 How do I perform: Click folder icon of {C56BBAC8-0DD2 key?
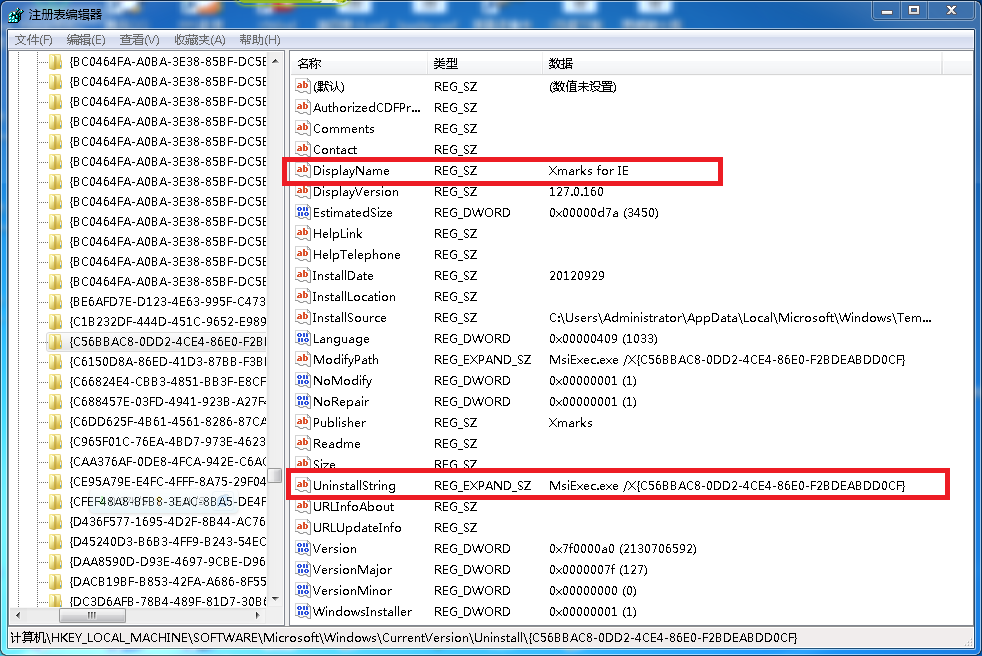click(x=56, y=341)
